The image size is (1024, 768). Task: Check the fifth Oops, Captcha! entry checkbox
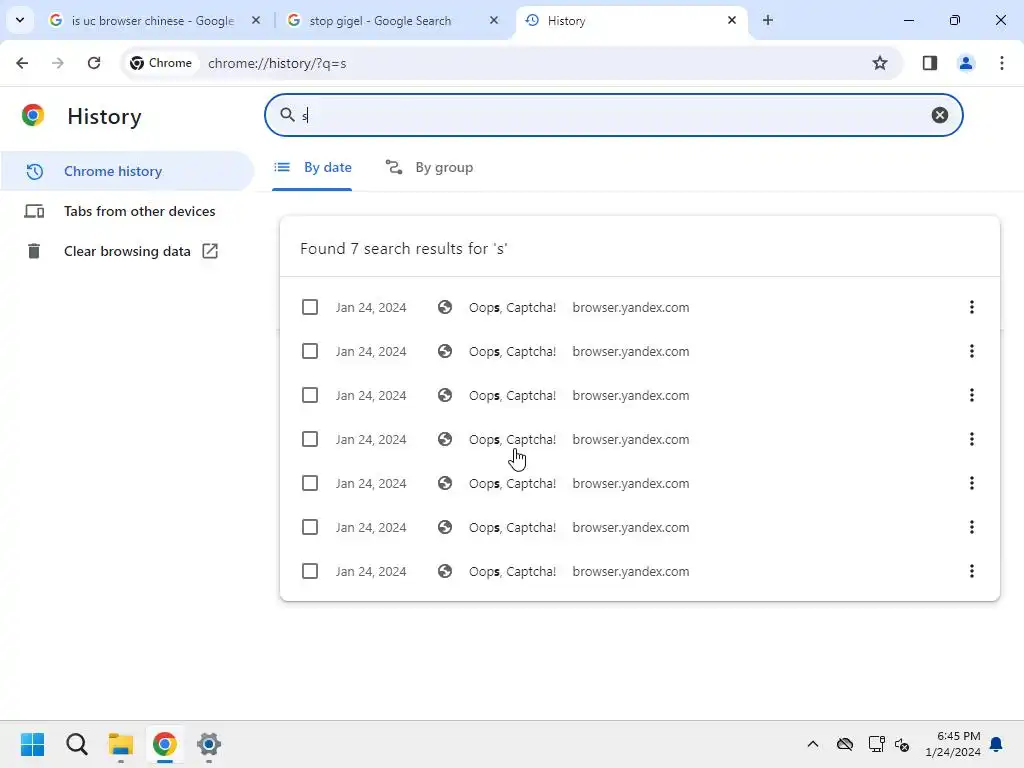coord(310,483)
